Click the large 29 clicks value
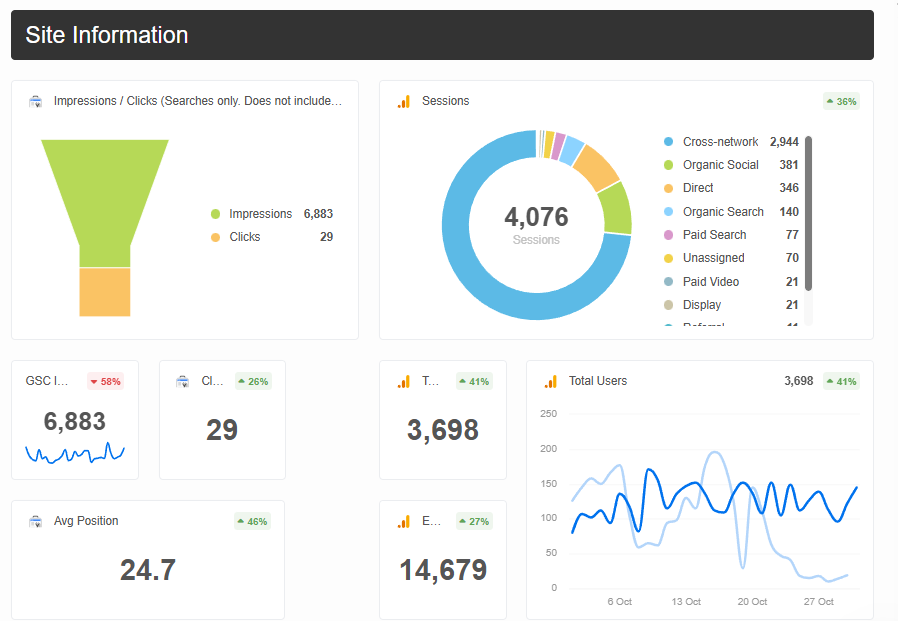The width and height of the screenshot is (898, 621). [x=222, y=430]
